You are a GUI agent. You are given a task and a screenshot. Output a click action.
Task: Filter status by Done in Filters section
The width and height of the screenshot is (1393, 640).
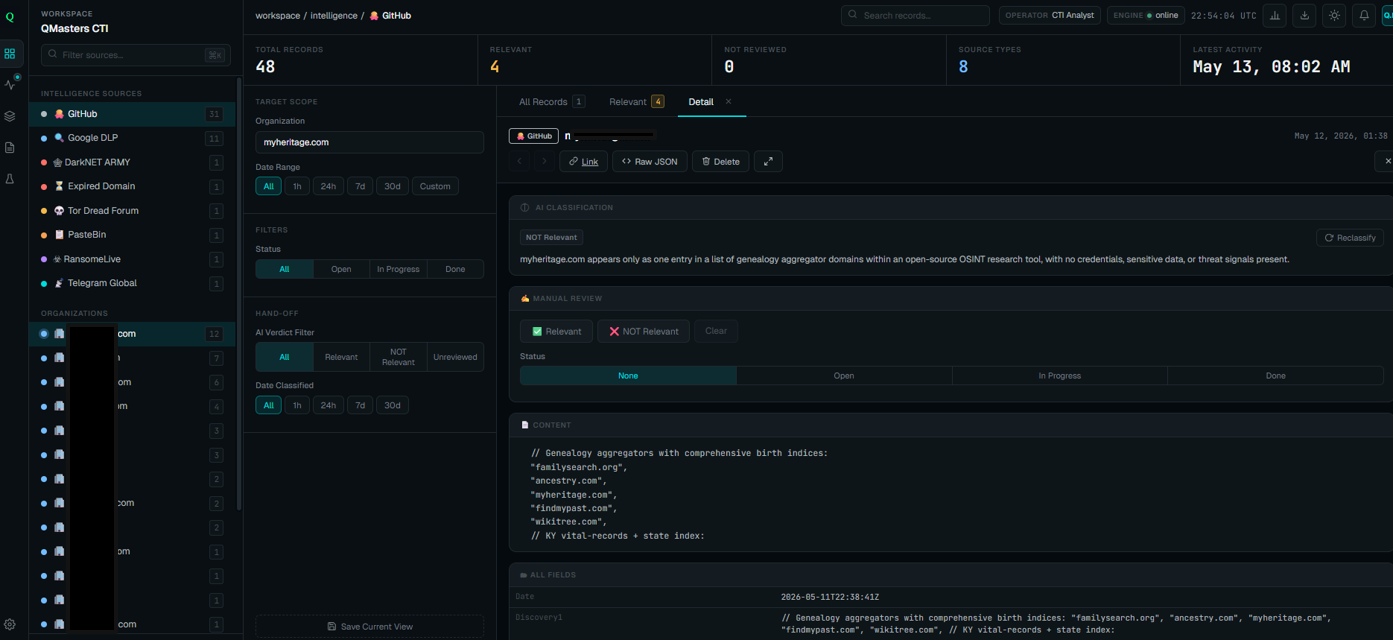pos(455,269)
